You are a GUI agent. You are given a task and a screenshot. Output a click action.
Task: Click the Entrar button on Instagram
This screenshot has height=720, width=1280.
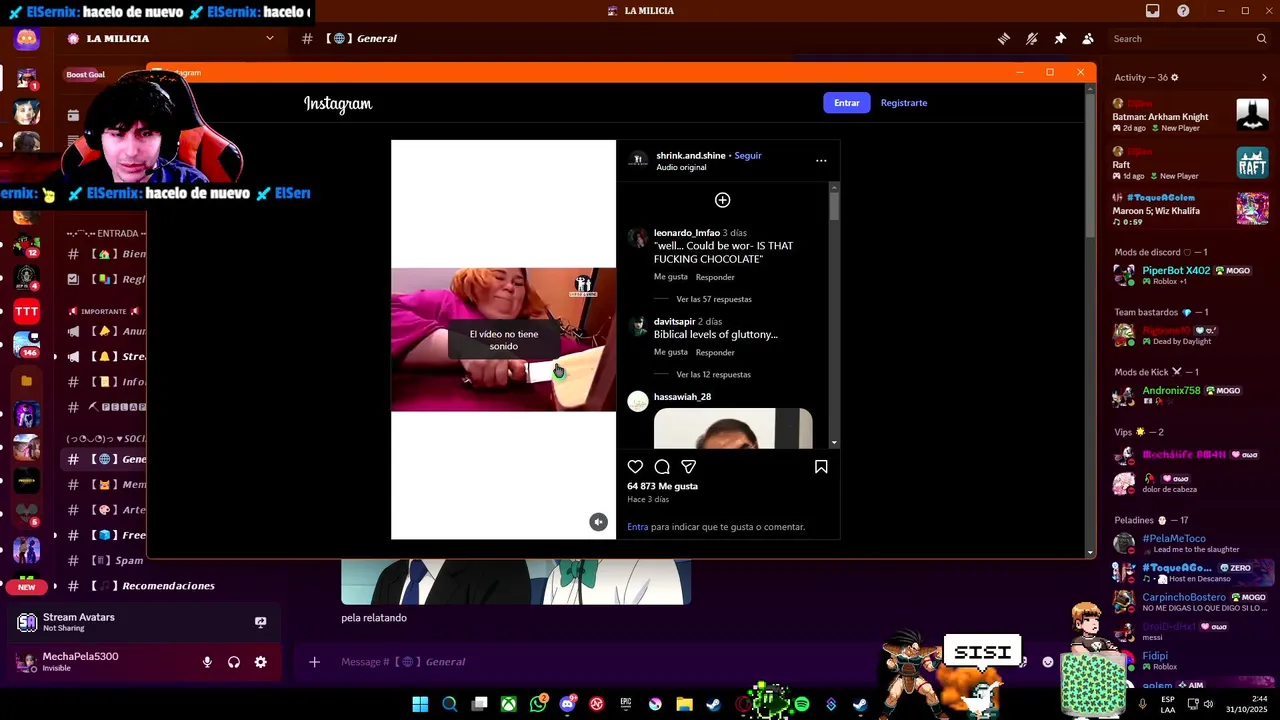click(x=847, y=103)
